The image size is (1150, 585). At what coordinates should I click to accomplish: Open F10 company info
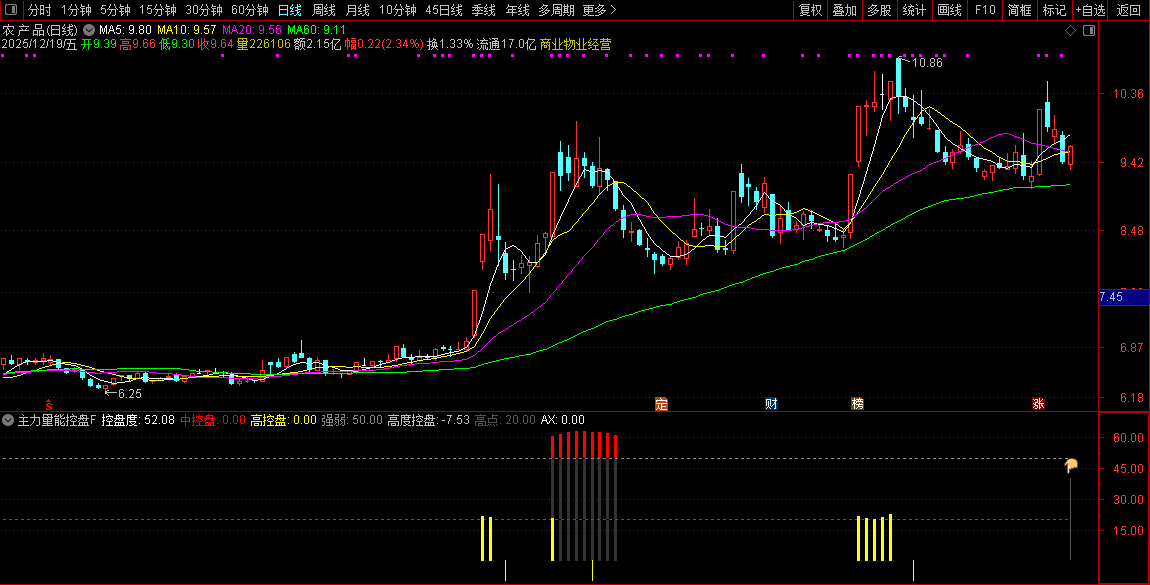pyautogui.click(x=985, y=10)
